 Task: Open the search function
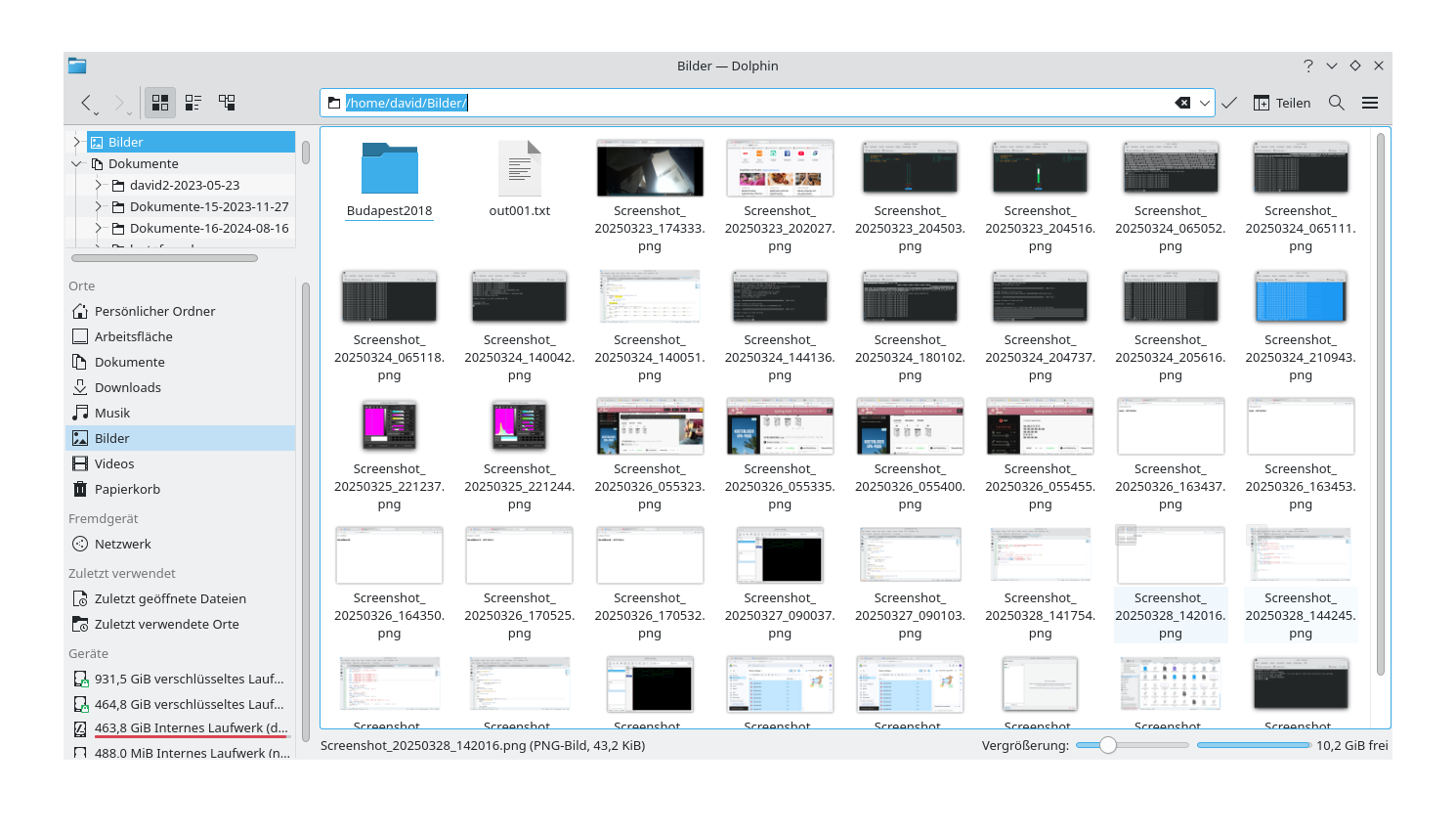coord(1336,102)
